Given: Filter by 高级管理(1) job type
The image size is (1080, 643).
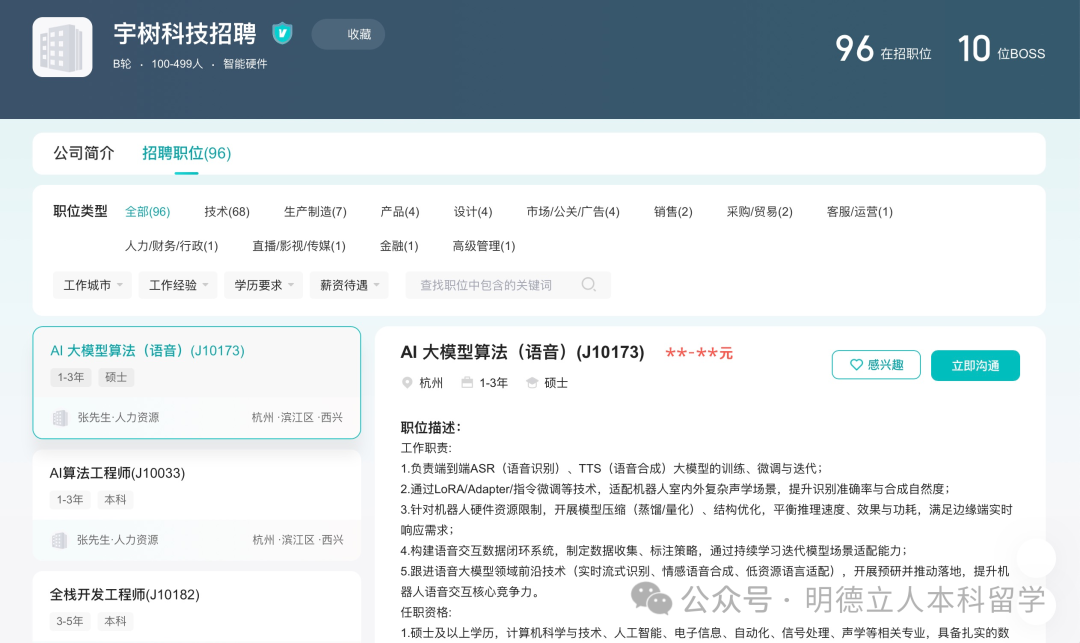Looking at the screenshot, I should (484, 246).
